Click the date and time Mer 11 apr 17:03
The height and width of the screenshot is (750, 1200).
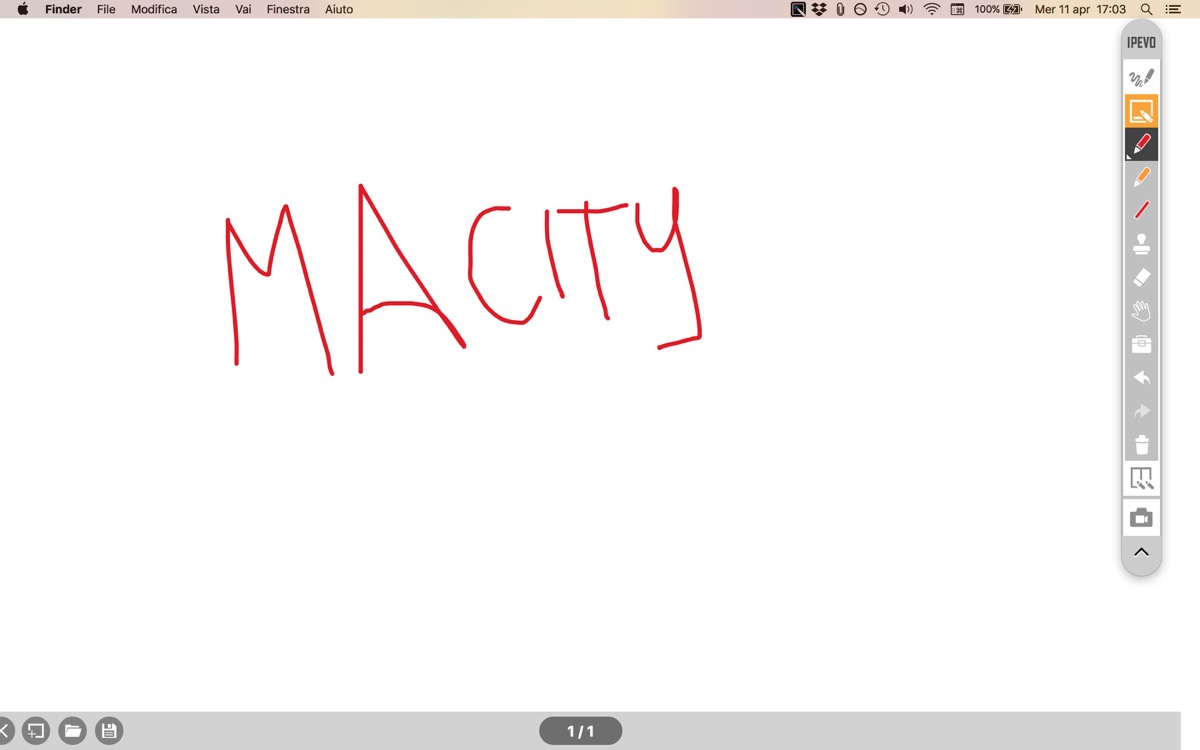pos(1080,9)
